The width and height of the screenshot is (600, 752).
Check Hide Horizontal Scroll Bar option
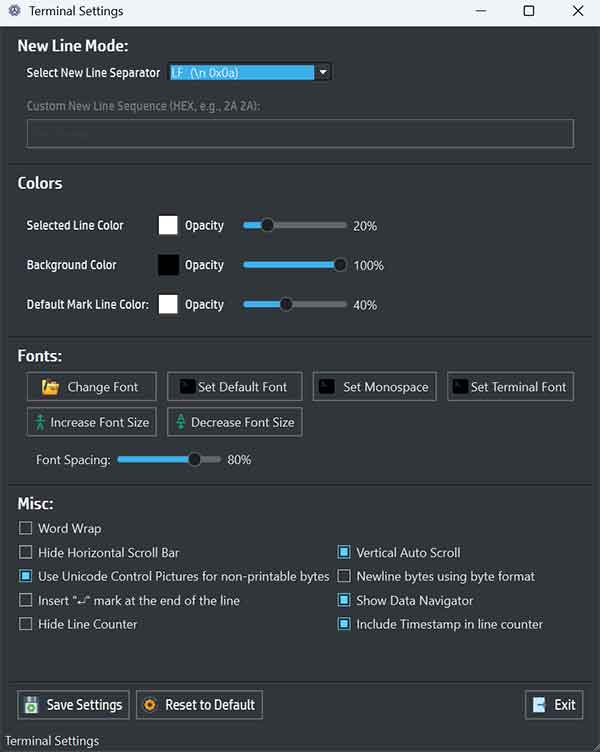click(x=26, y=552)
